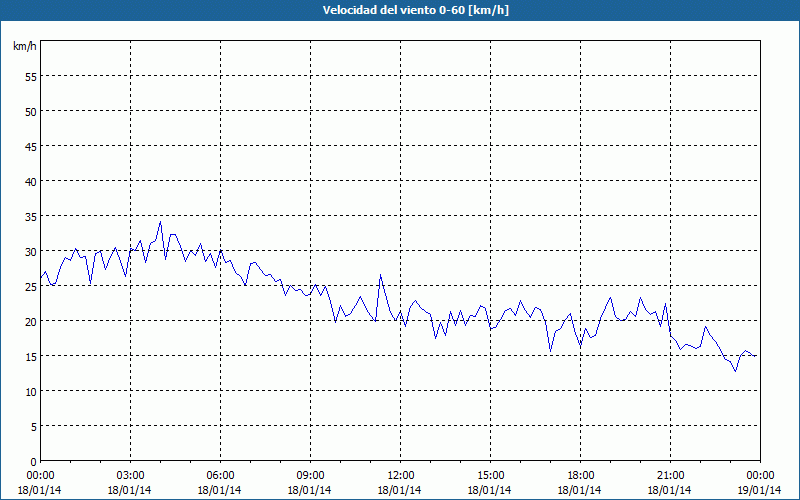Select the 50 value on the vertical axis

click(x=31, y=111)
